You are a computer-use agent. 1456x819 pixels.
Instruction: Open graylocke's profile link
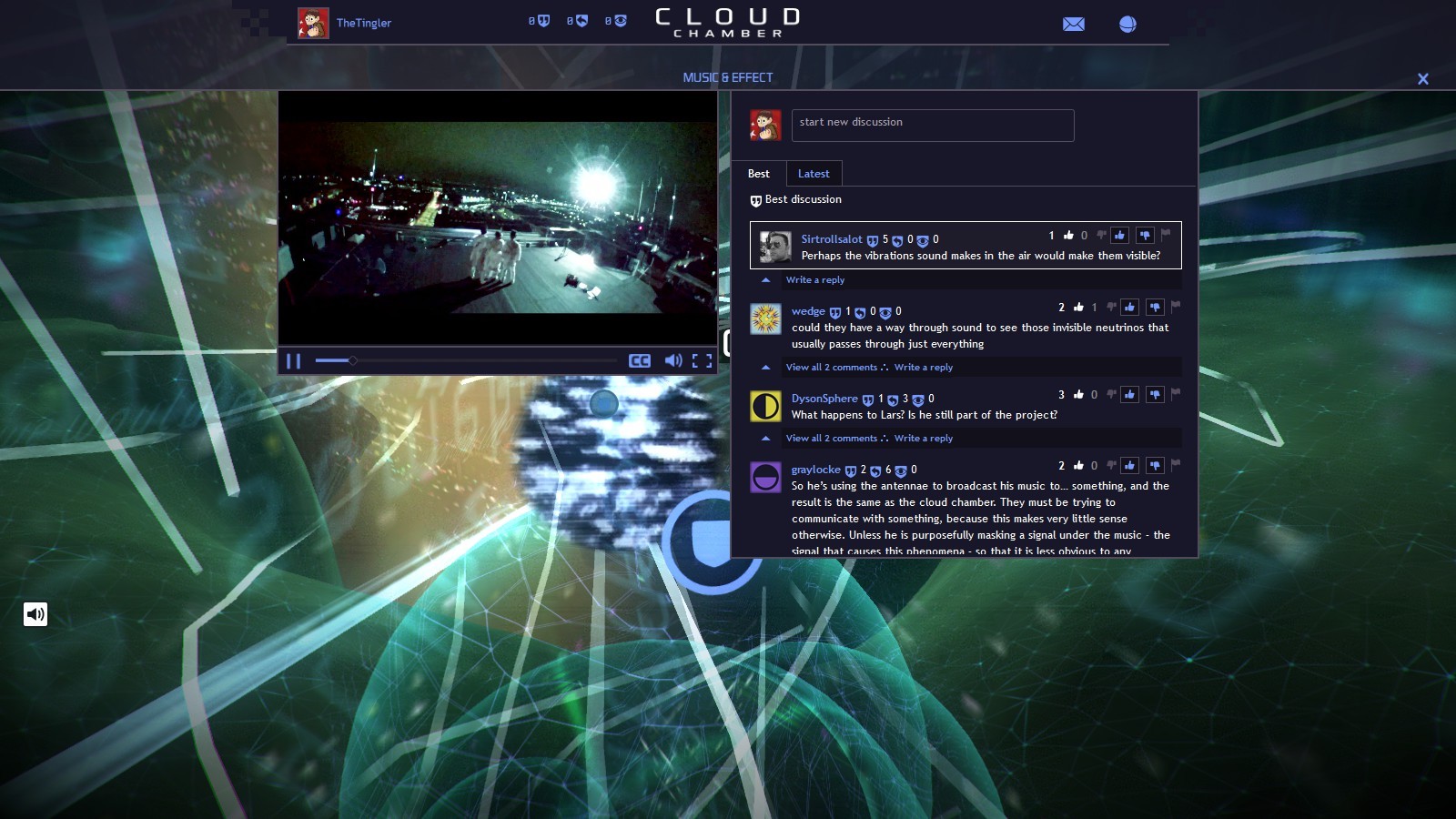click(816, 470)
